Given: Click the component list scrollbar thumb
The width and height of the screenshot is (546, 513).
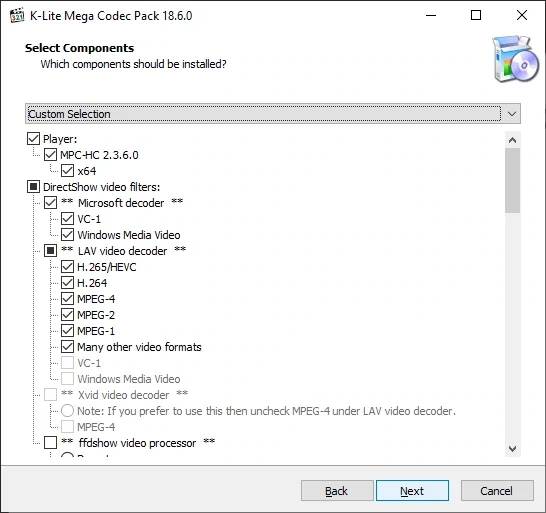Looking at the screenshot, I should tap(513, 180).
